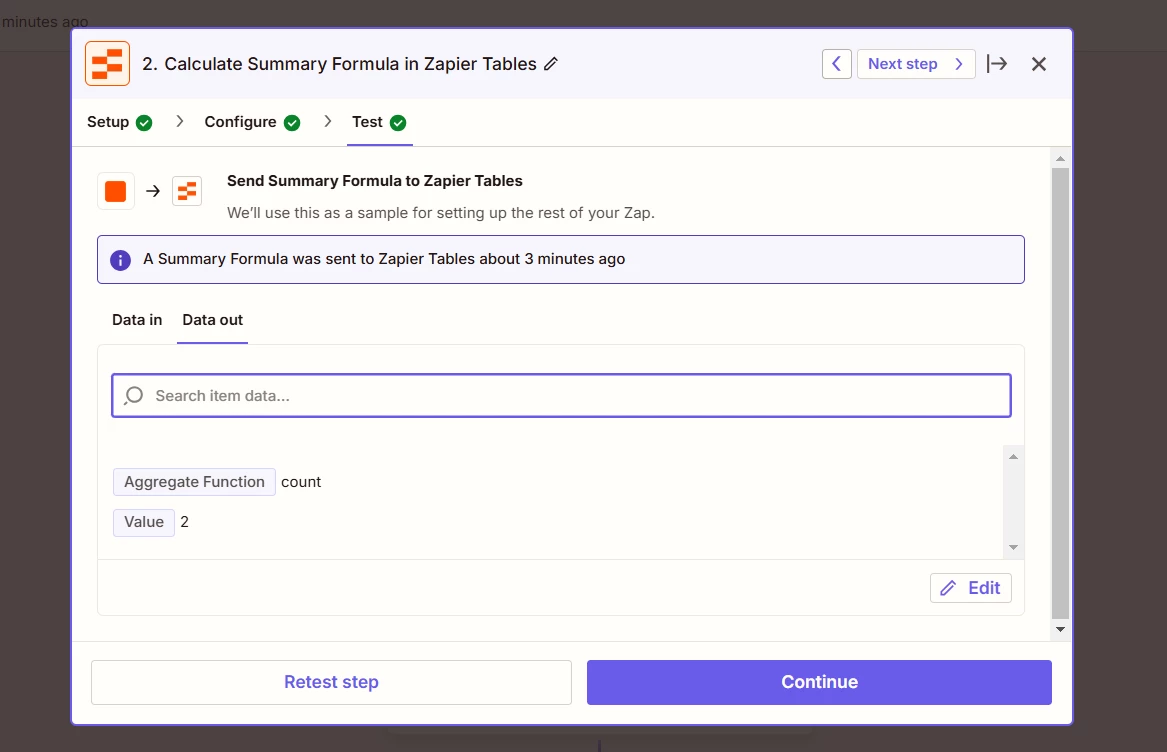
Task: Close the step editor dialog
Action: tap(1039, 64)
